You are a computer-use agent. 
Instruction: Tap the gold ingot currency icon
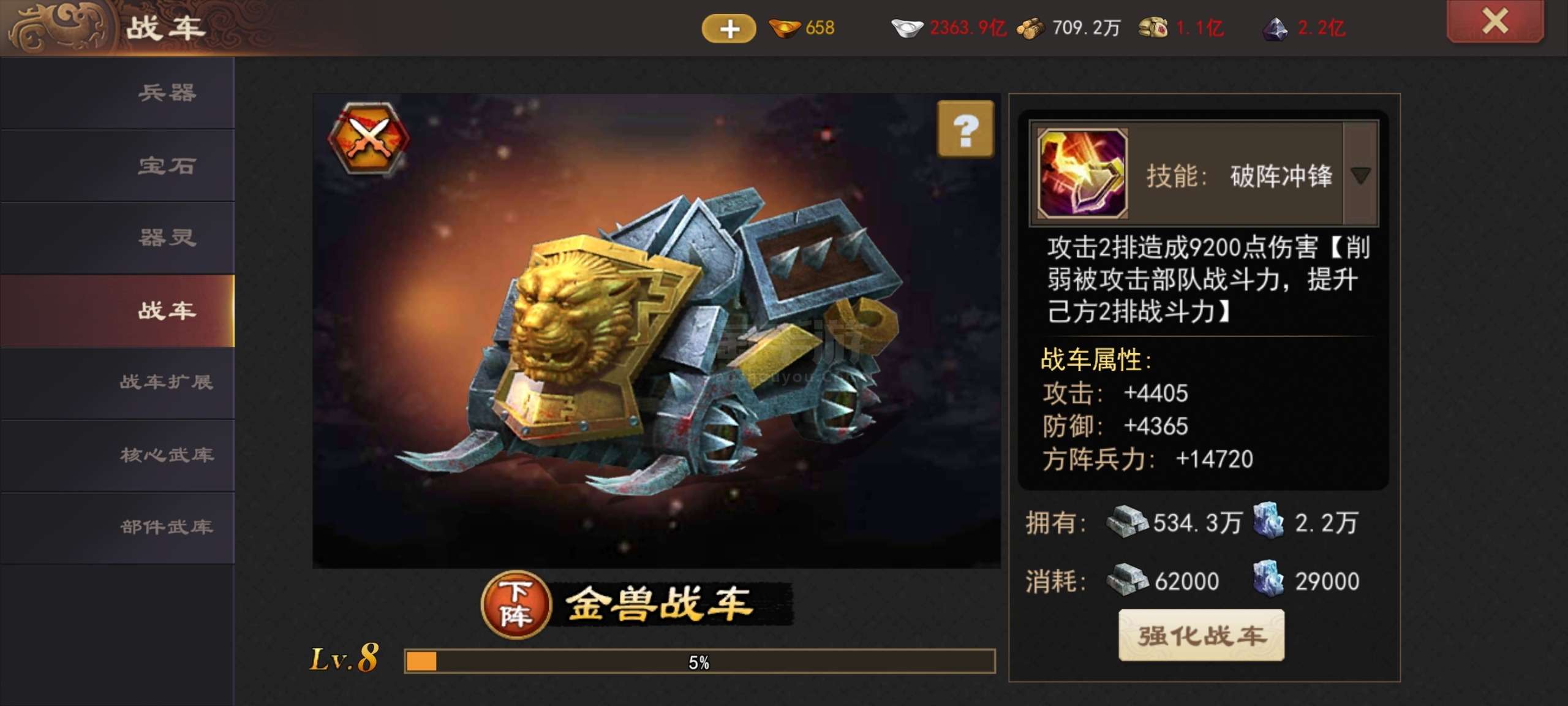[x=785, y=28]
